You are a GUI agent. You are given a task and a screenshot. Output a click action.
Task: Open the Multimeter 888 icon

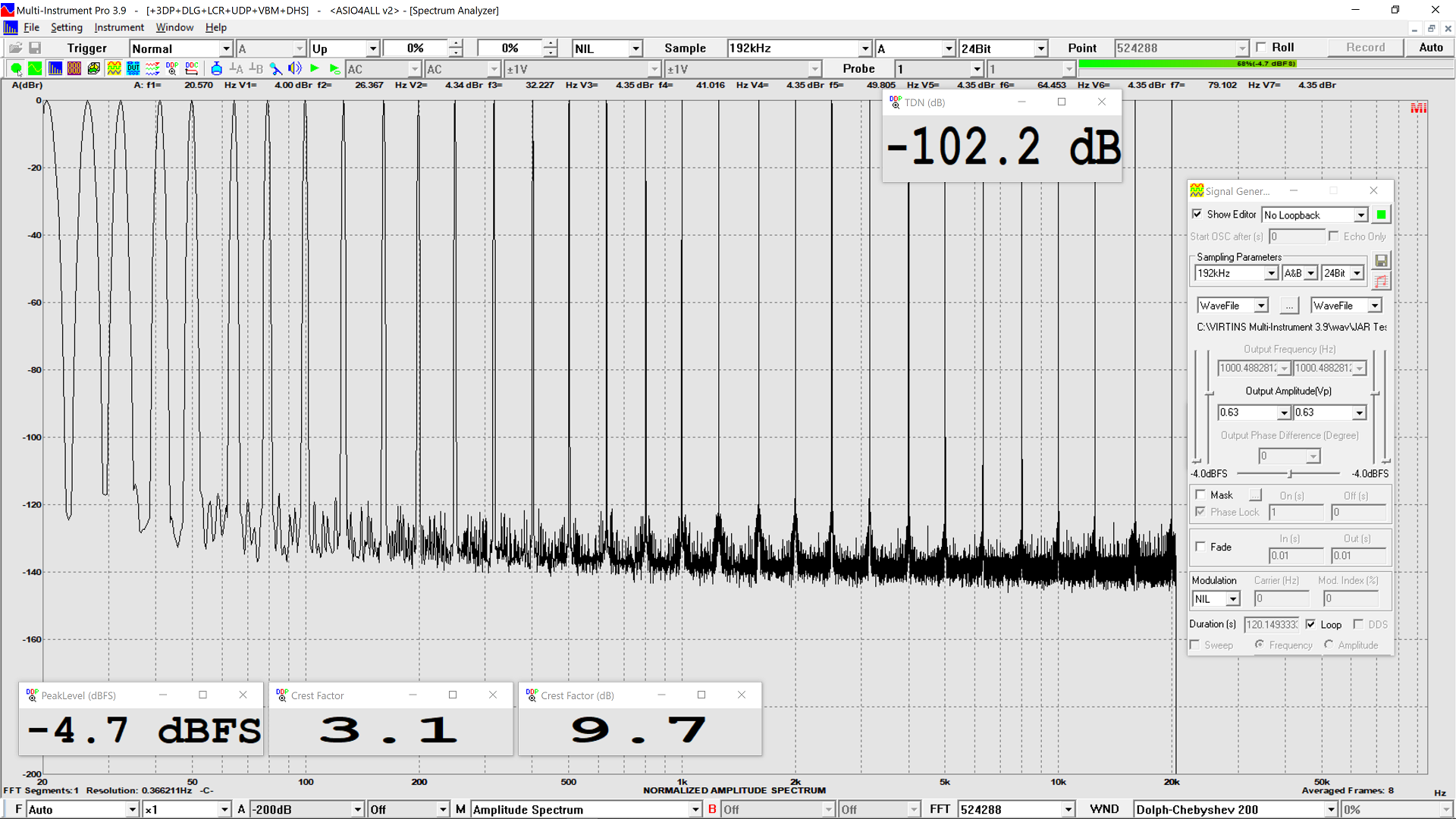pyautogui.click(x=74, y=69)
